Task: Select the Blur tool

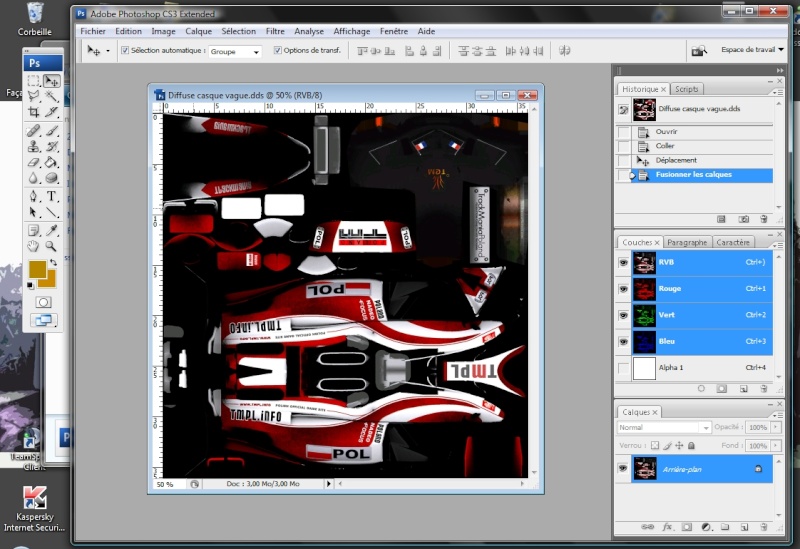Action: (x=34, y=178)
